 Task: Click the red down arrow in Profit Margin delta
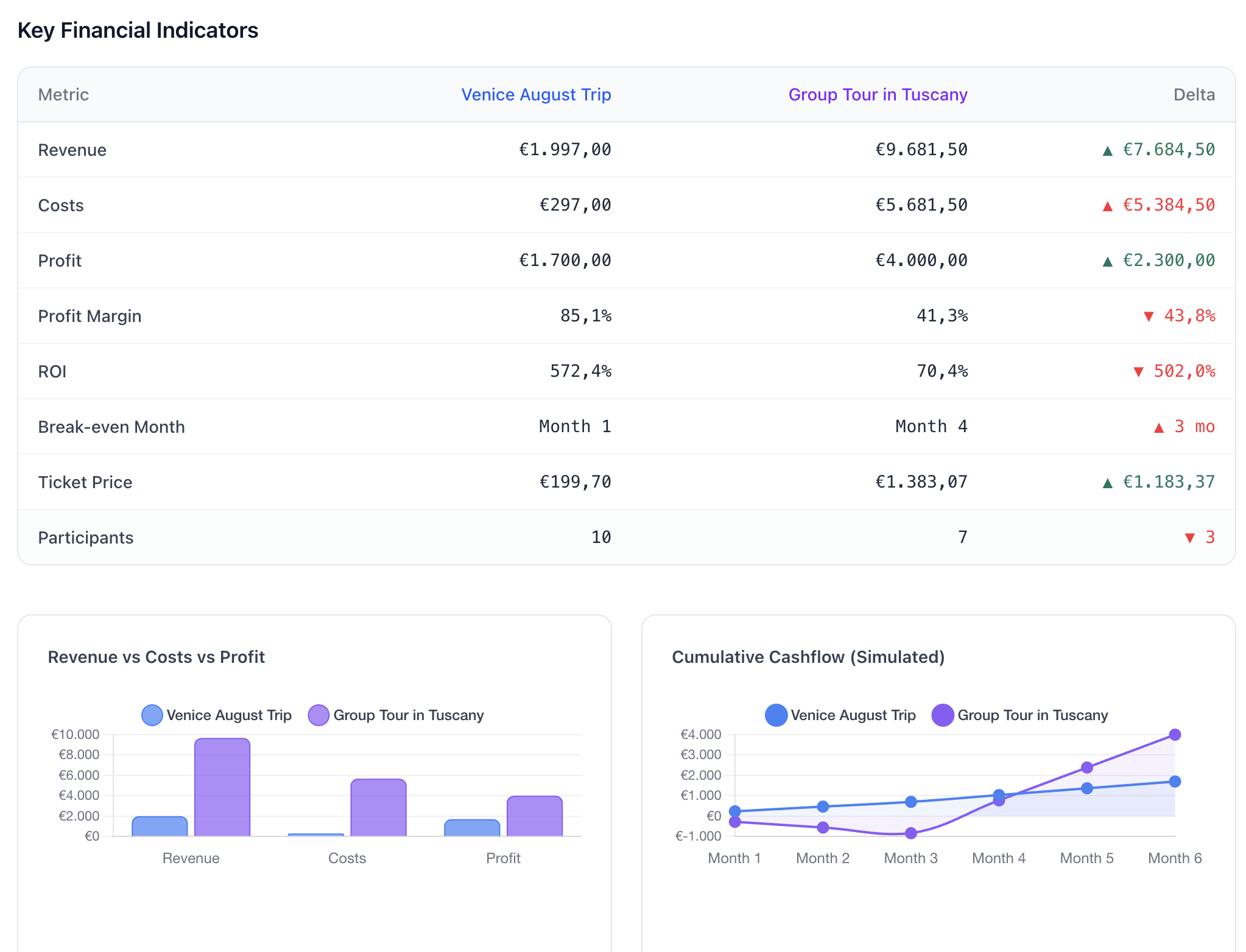point(1149,317)
